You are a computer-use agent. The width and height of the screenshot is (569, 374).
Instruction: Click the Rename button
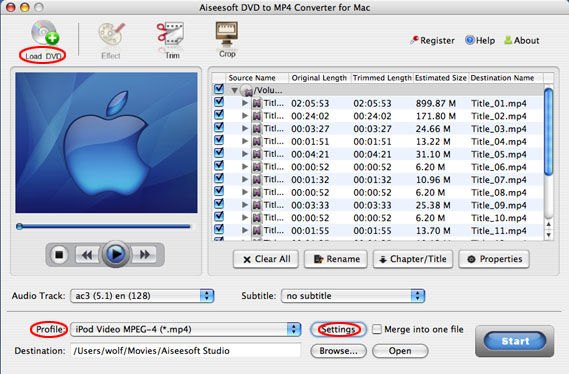pyautogui.click(x=336, y=259)
